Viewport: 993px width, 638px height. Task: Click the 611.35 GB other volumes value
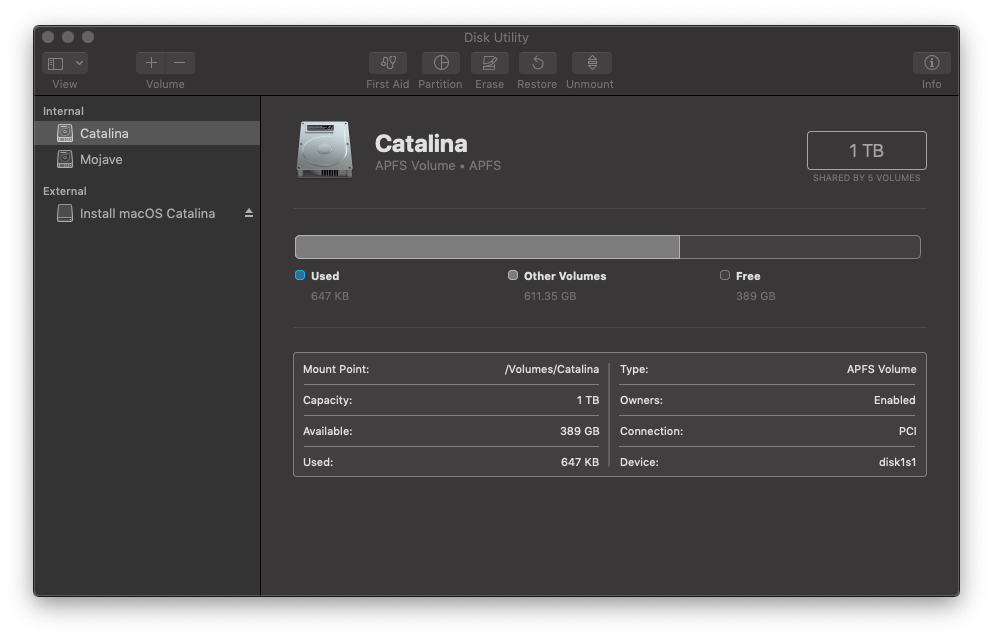pyautogui.click(x=550, y=296)
